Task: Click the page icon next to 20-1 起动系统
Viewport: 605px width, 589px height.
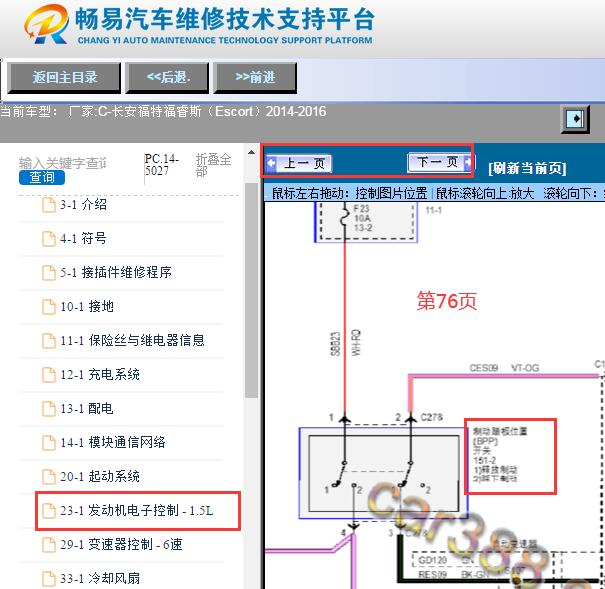Action: point(49,476)
